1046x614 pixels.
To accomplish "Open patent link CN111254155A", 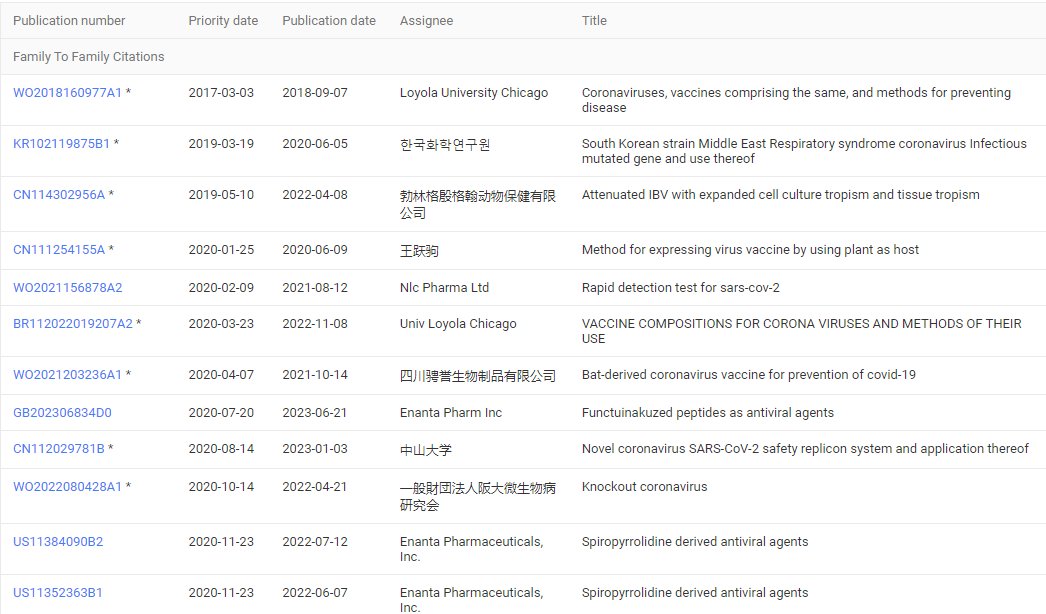I will [x=59, y=250].
